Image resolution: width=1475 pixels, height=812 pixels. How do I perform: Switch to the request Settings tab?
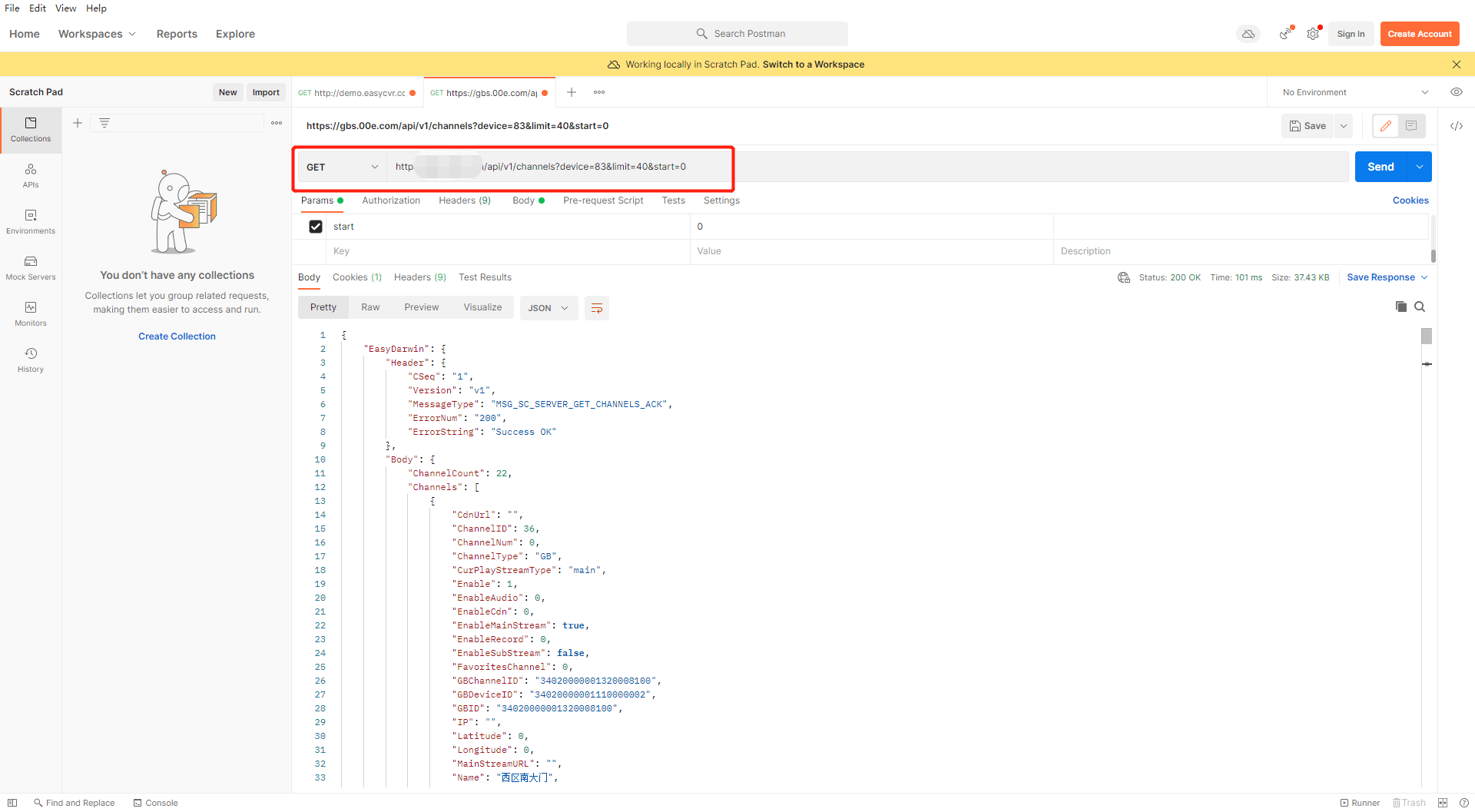pyautogui.click(x=721, y=201)
